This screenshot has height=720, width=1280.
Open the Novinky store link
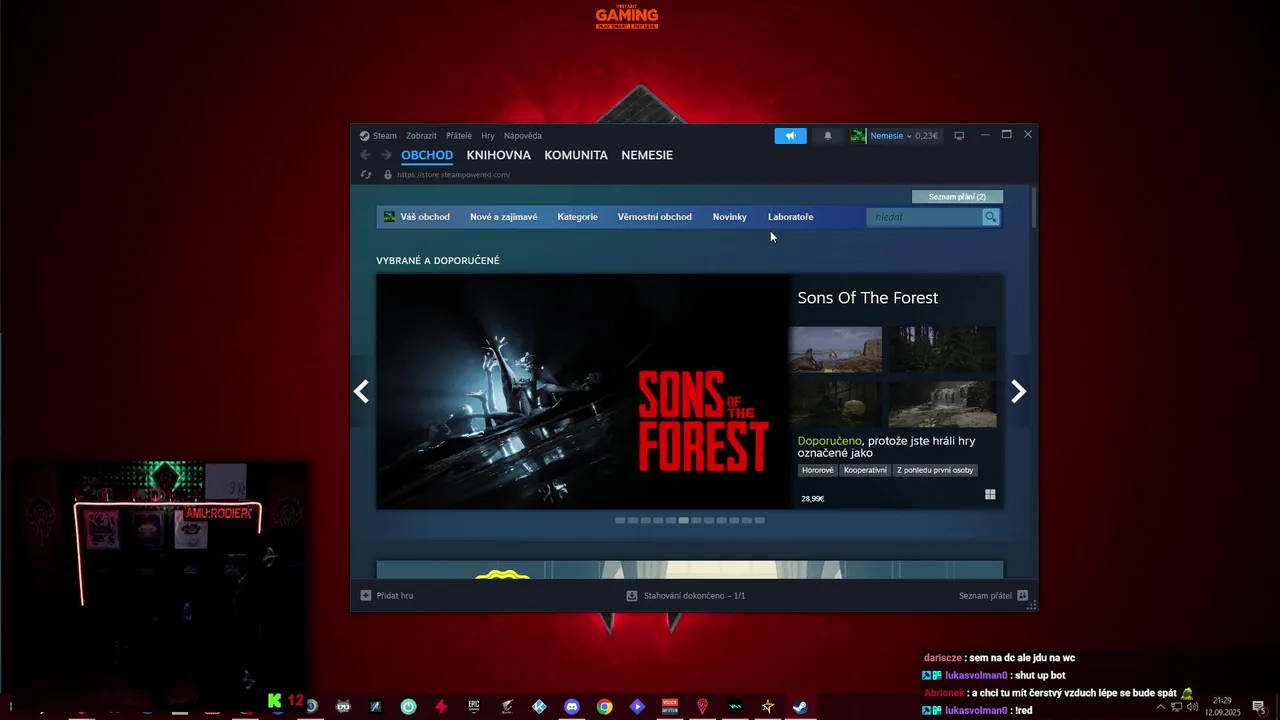(730, 217)
